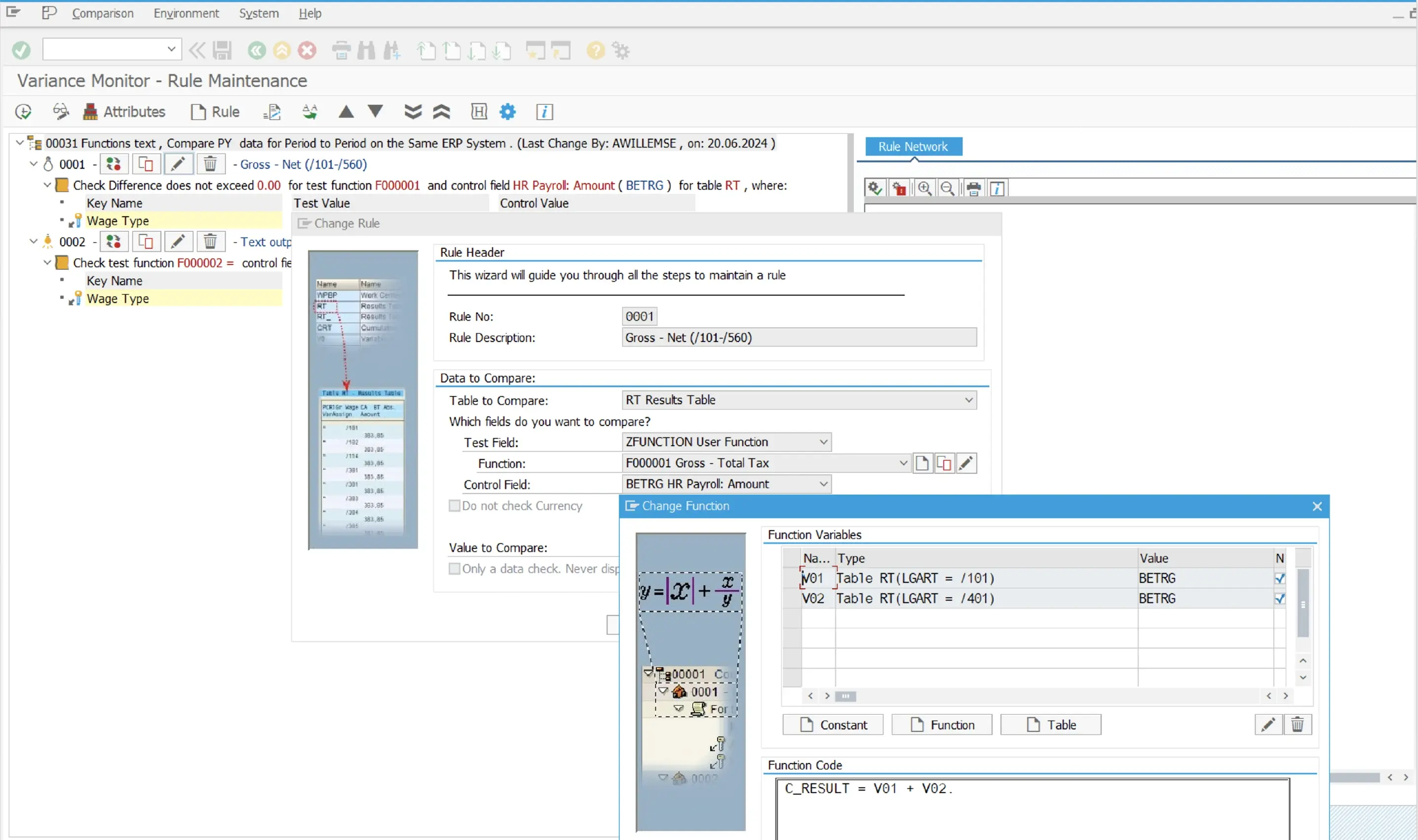
Task: Click the Table button in Change Function
Action: click(1051, 725)
